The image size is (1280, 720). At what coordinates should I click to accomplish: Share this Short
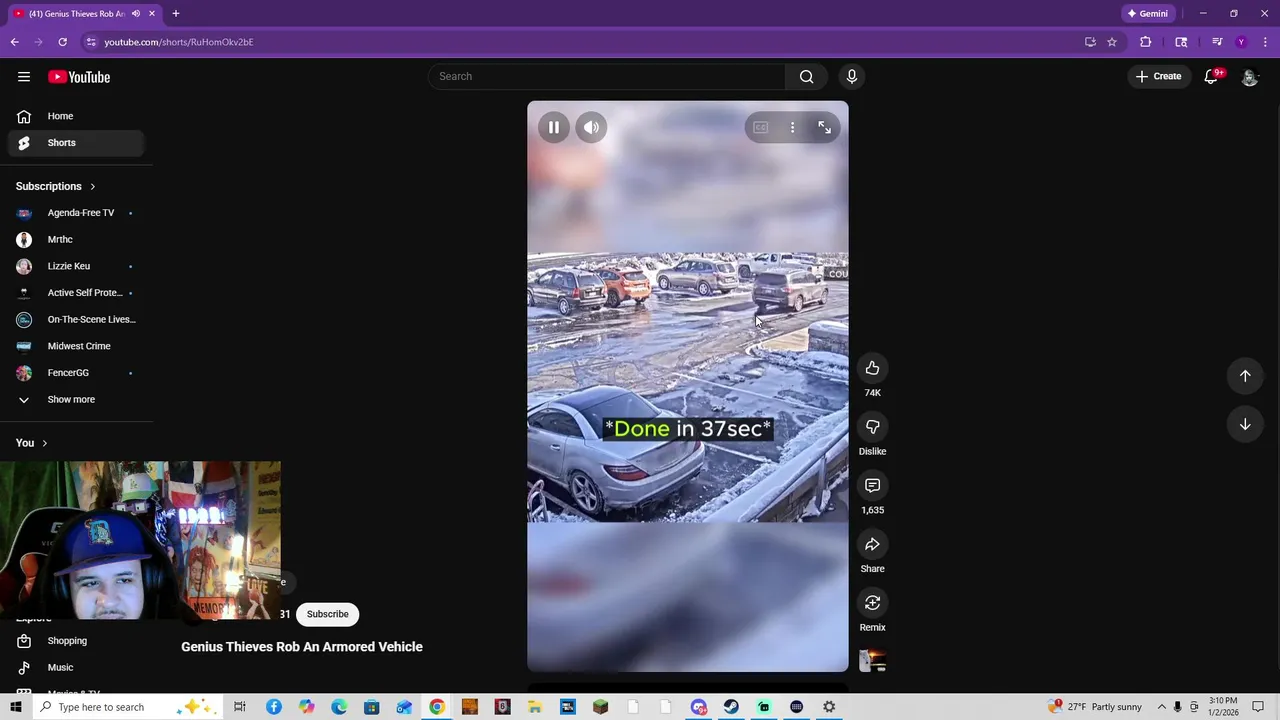pos(872,544)
